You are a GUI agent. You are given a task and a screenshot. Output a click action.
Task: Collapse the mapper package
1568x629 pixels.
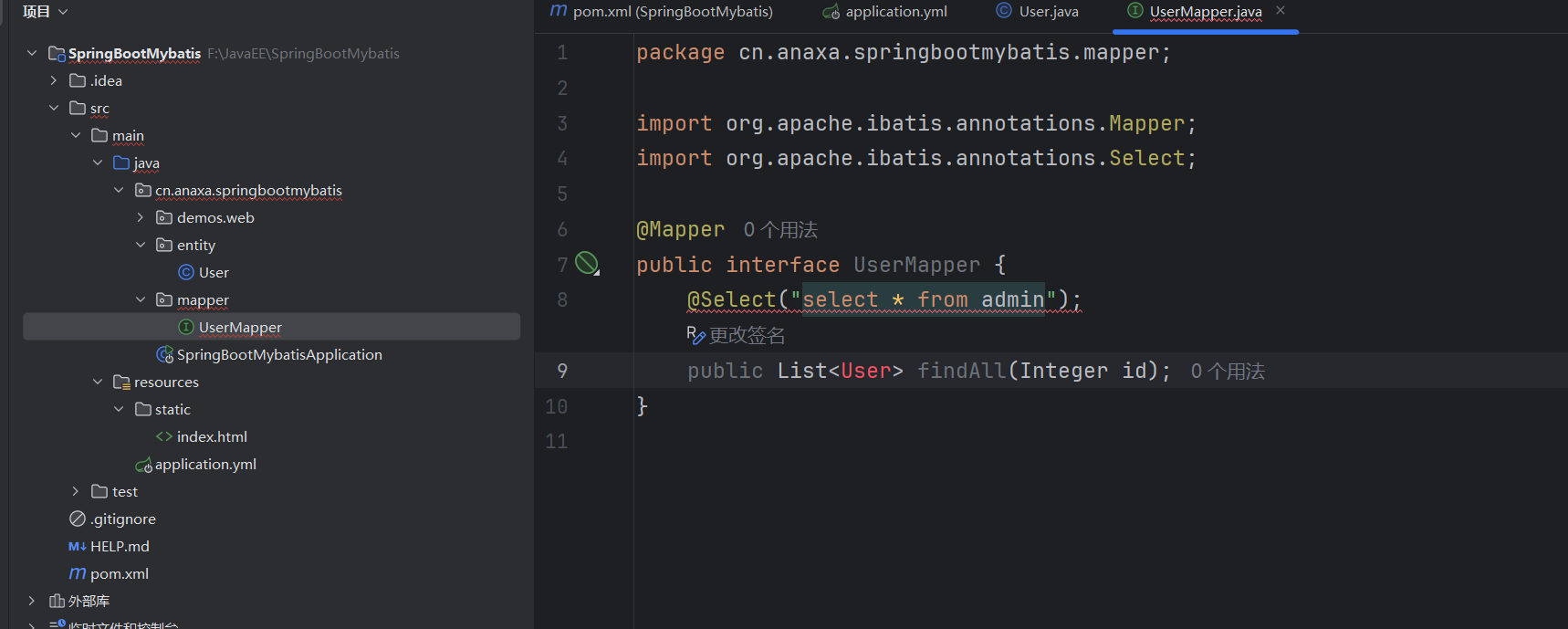point(141,299)
